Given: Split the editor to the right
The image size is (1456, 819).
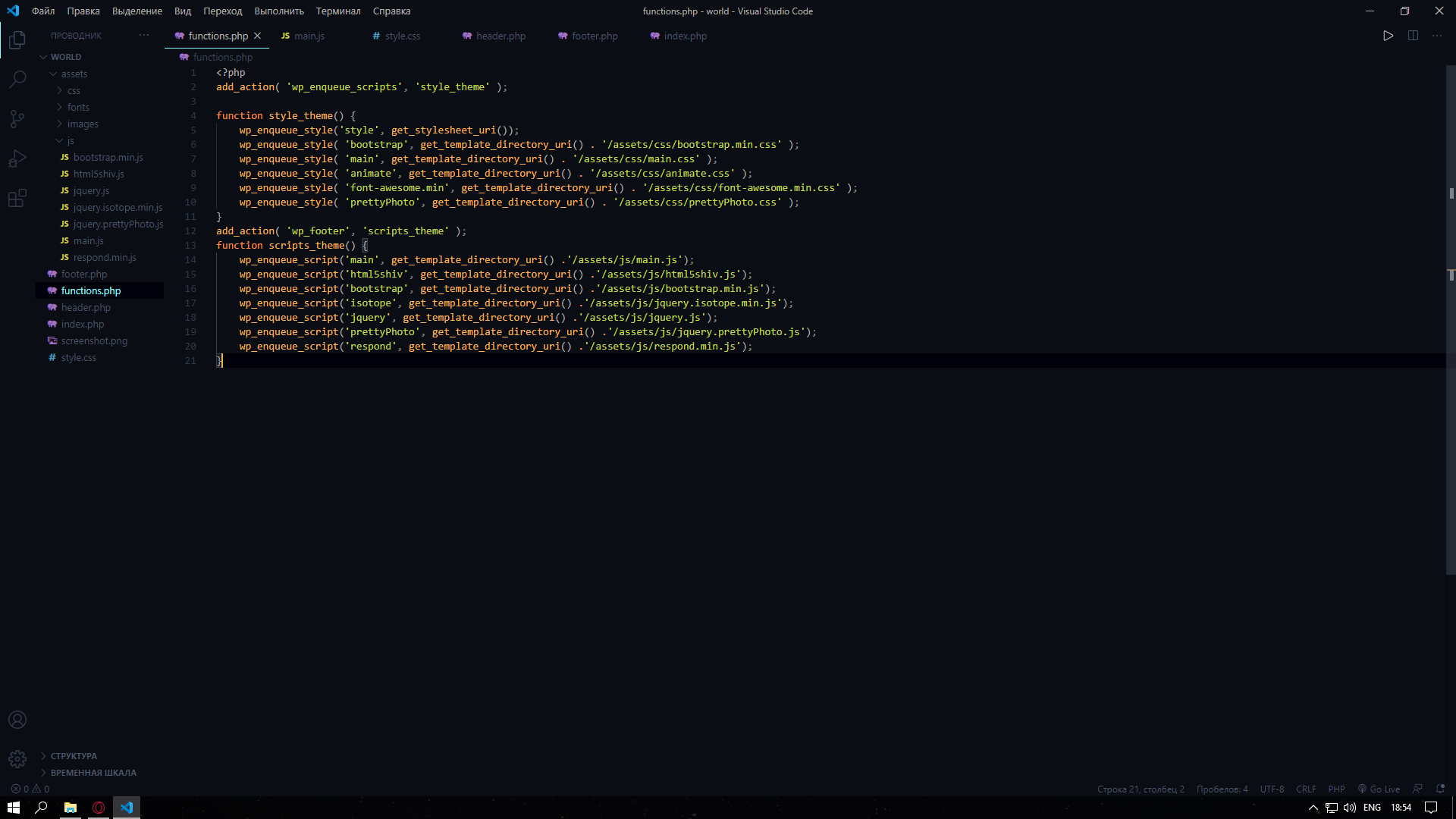Looking at the screenshot, I should point(1413,36).
